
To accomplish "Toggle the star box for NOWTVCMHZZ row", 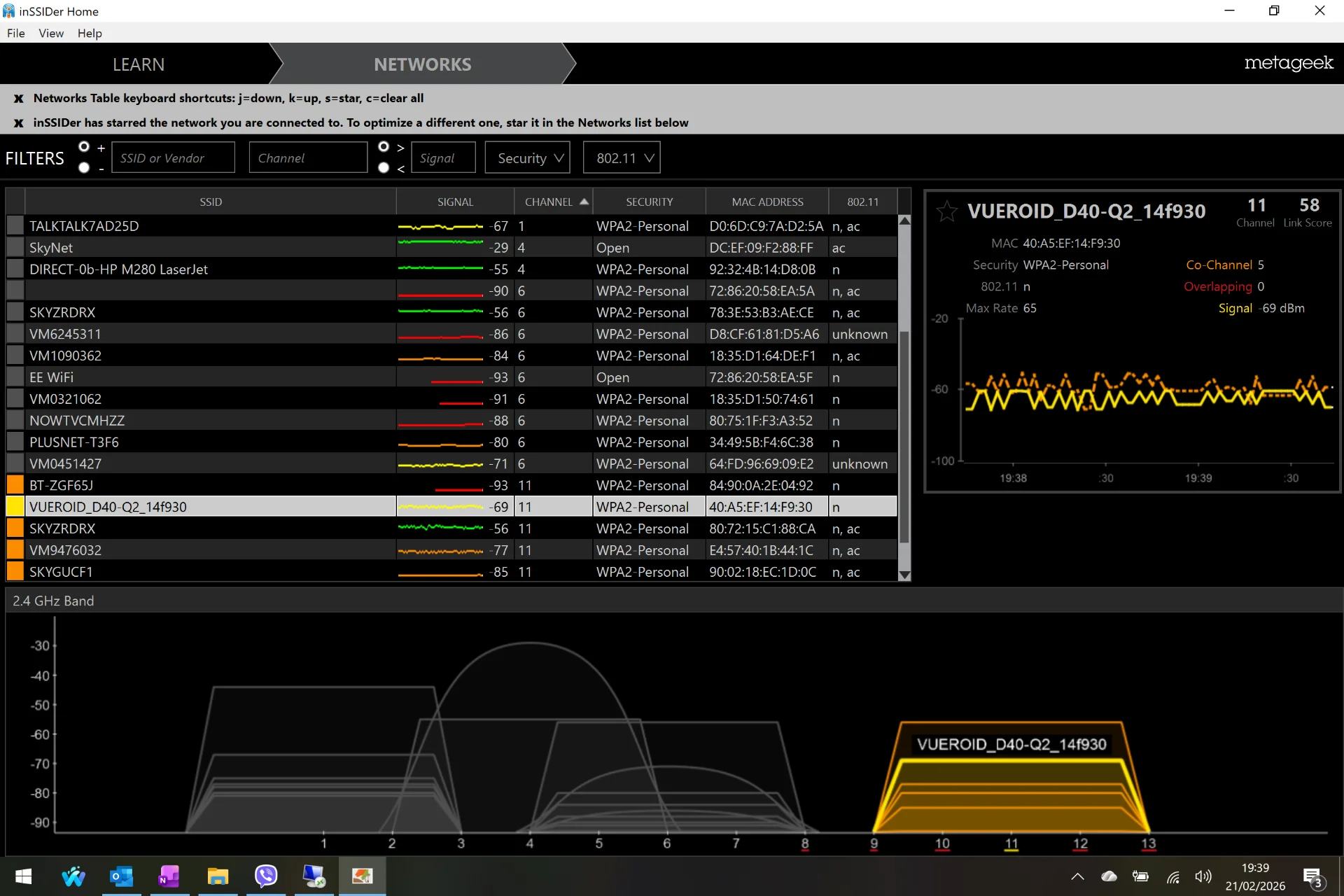I will [x=15, y=421].
